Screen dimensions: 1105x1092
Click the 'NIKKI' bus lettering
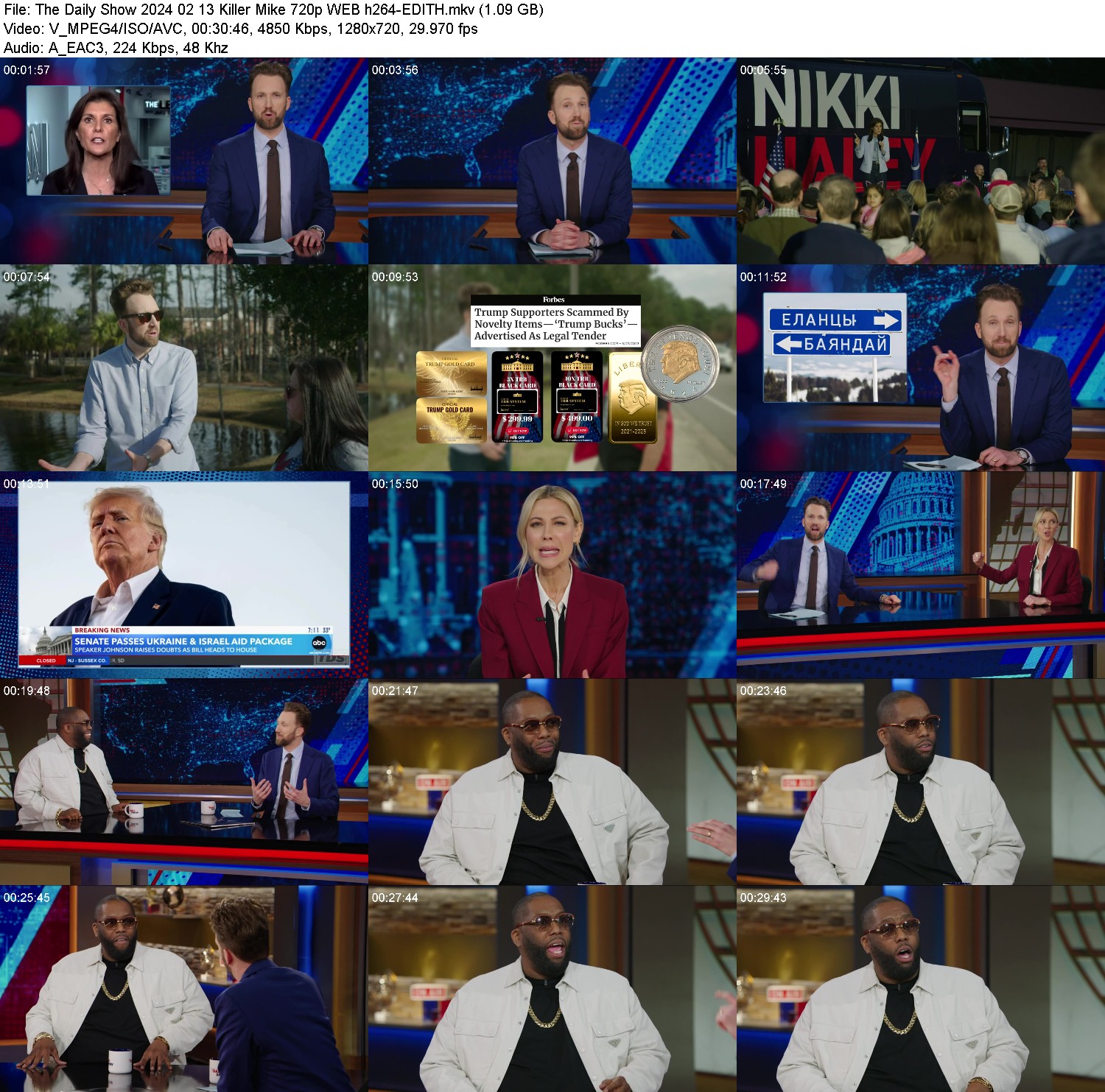point(827,102)
